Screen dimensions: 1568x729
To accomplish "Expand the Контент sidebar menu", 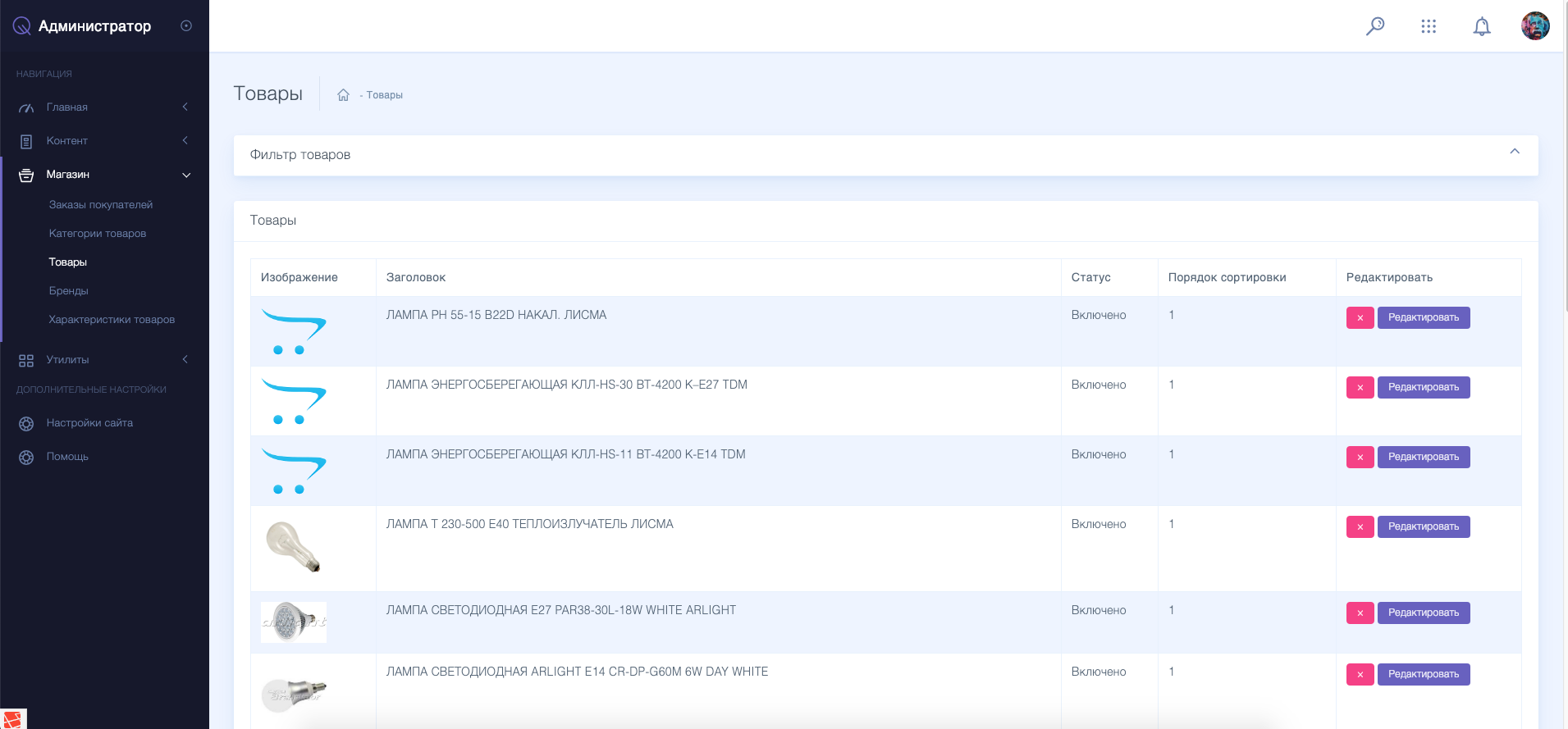I will 104,141.
